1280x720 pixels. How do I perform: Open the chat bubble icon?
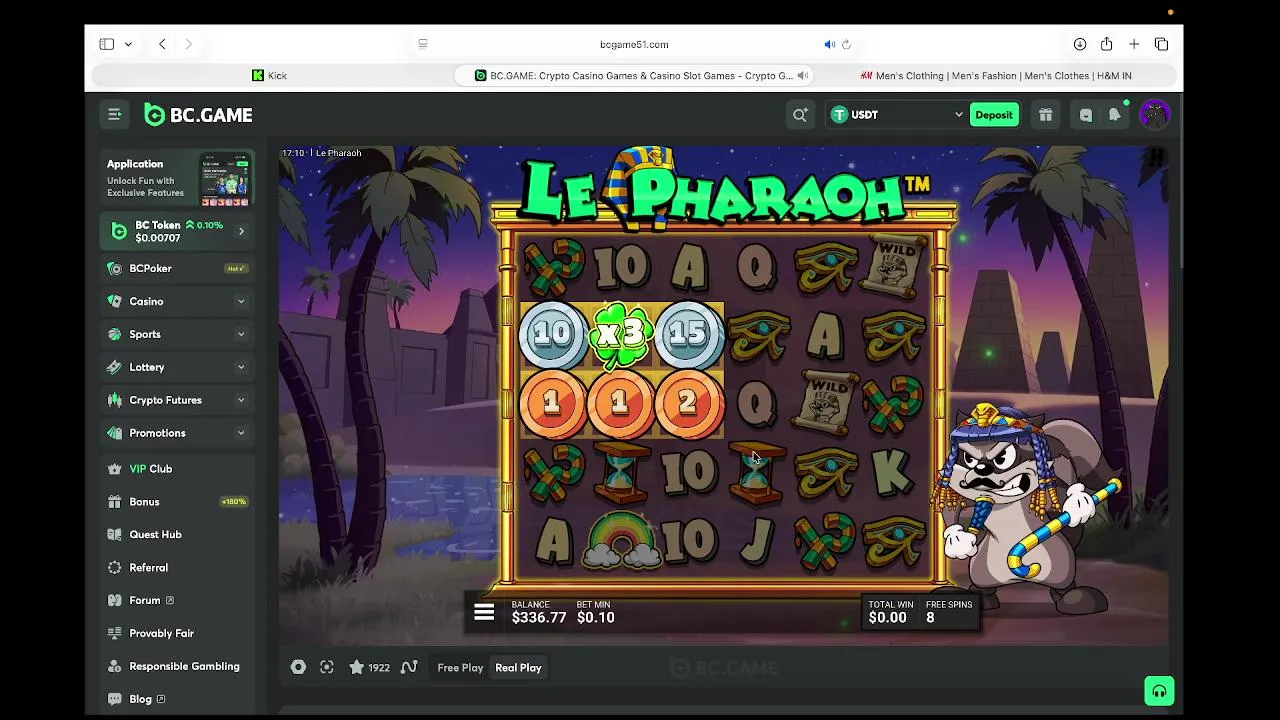click(x=1086, y=115)
